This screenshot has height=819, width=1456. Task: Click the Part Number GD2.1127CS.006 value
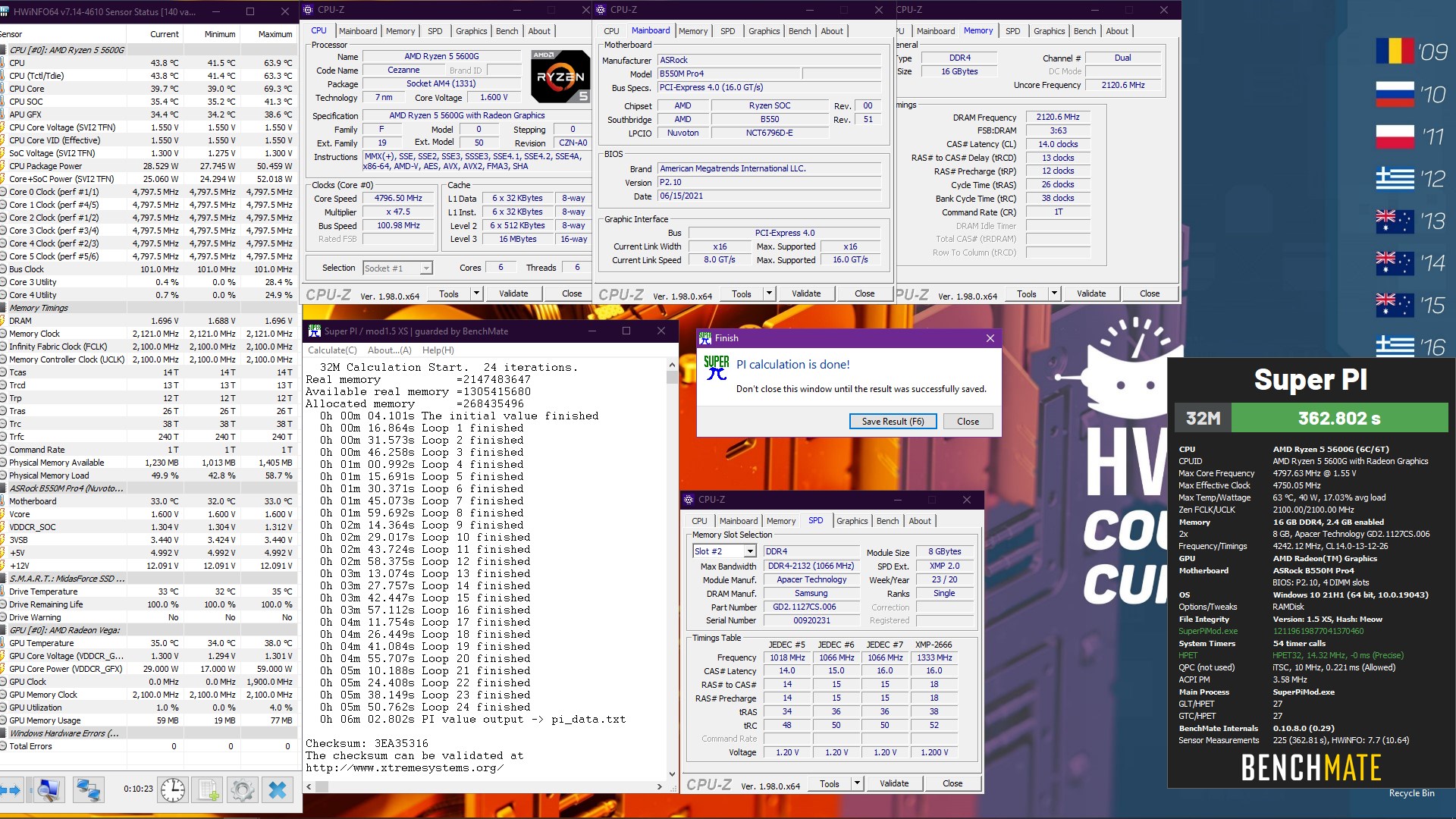coord(811,607)
